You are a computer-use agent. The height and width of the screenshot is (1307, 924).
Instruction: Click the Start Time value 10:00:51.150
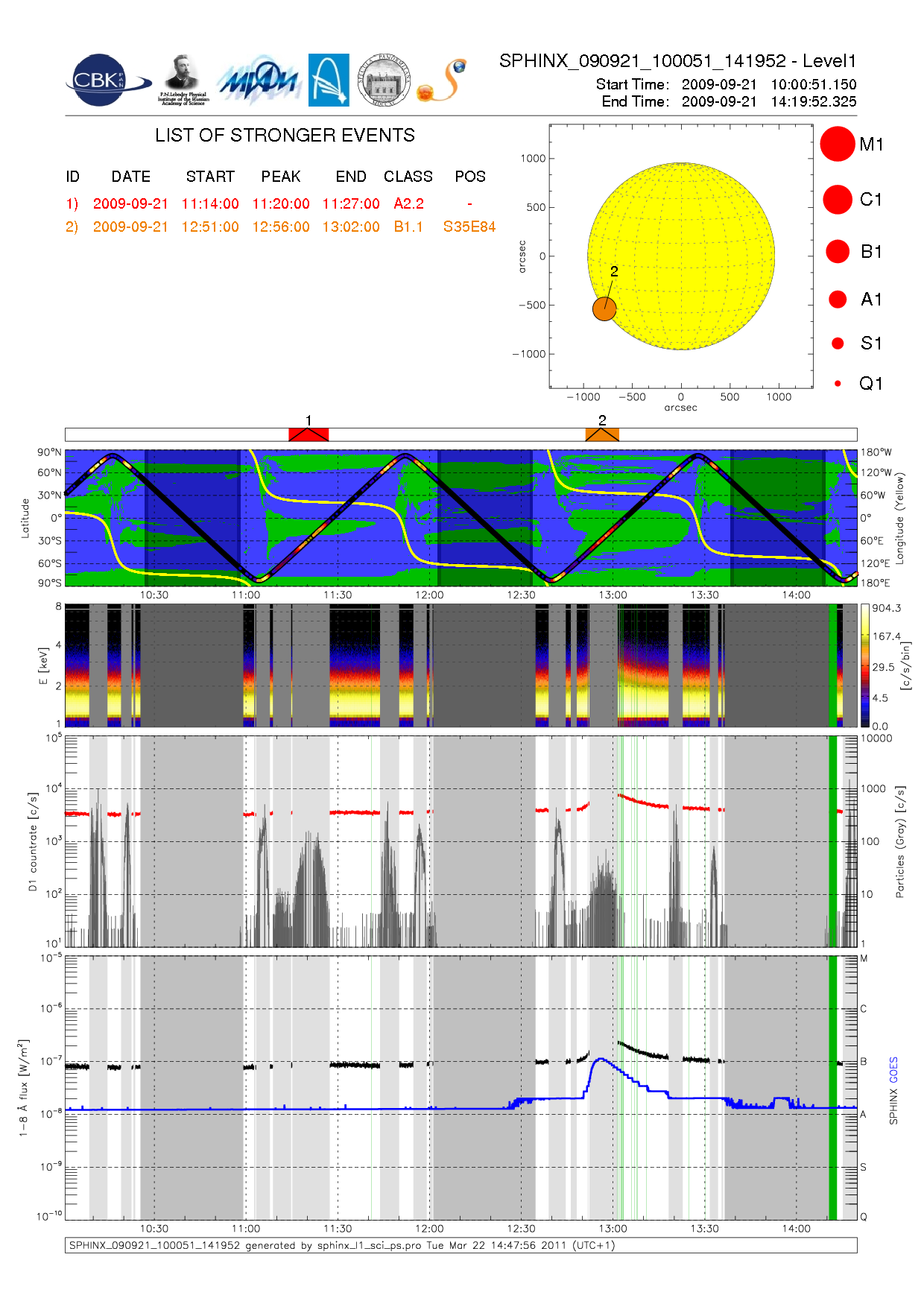click(814, 84)
